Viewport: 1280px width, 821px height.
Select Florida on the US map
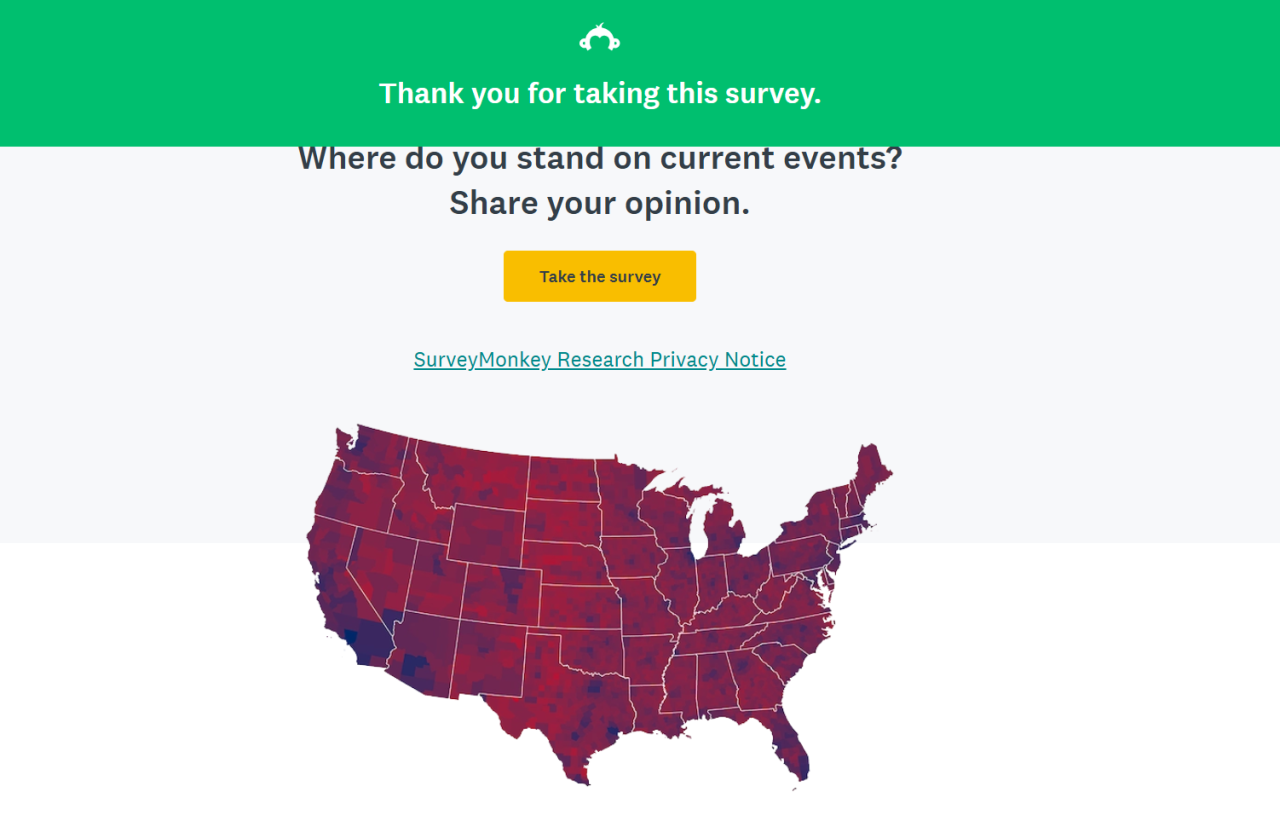(790, 740)
